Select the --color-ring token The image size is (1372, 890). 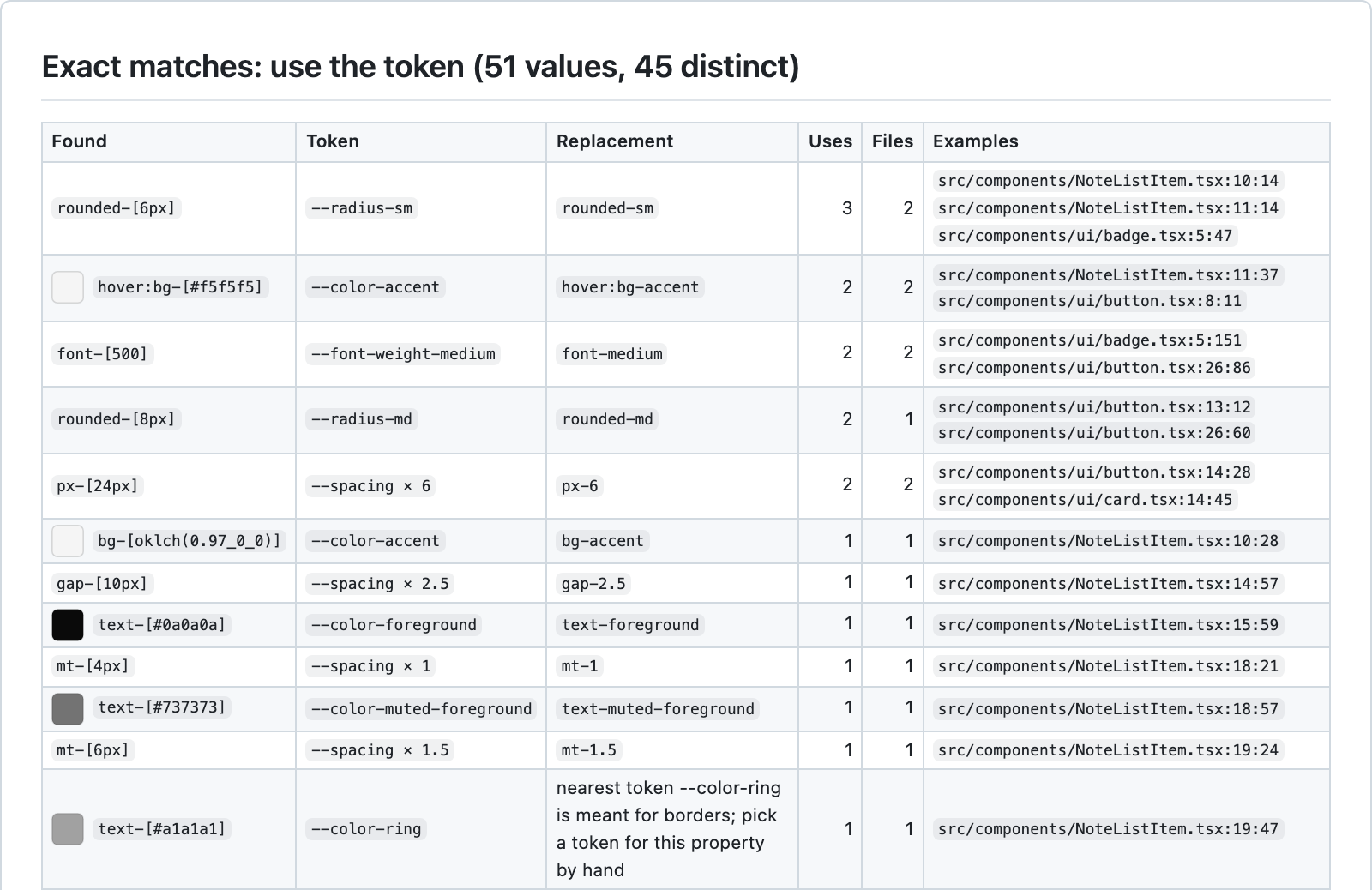[x=366, y=829]
